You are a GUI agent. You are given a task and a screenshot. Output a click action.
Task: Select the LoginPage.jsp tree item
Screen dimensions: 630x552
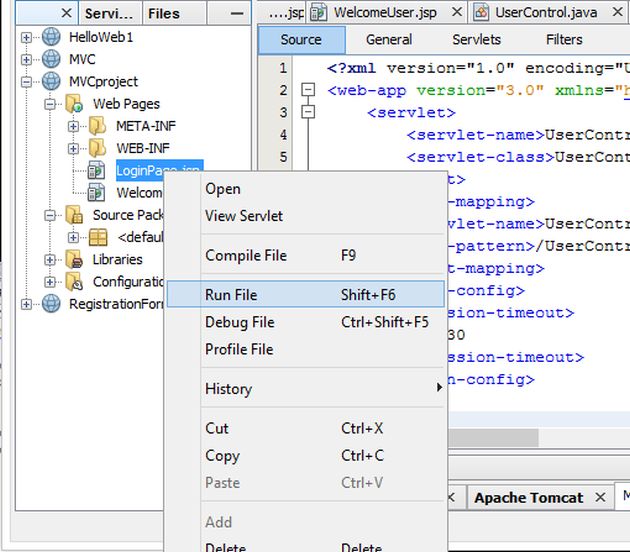pos(159,170)
